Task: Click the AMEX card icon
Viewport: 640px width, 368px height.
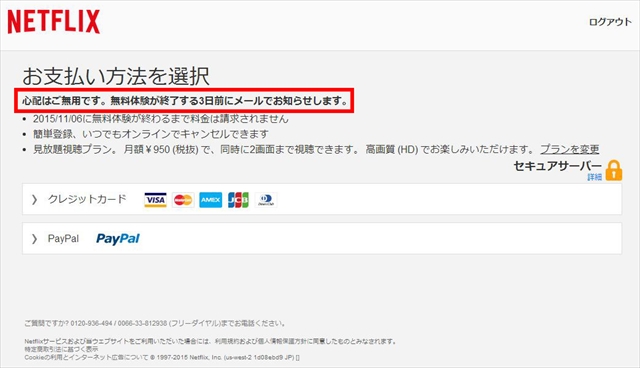Action: pos(211,200)
